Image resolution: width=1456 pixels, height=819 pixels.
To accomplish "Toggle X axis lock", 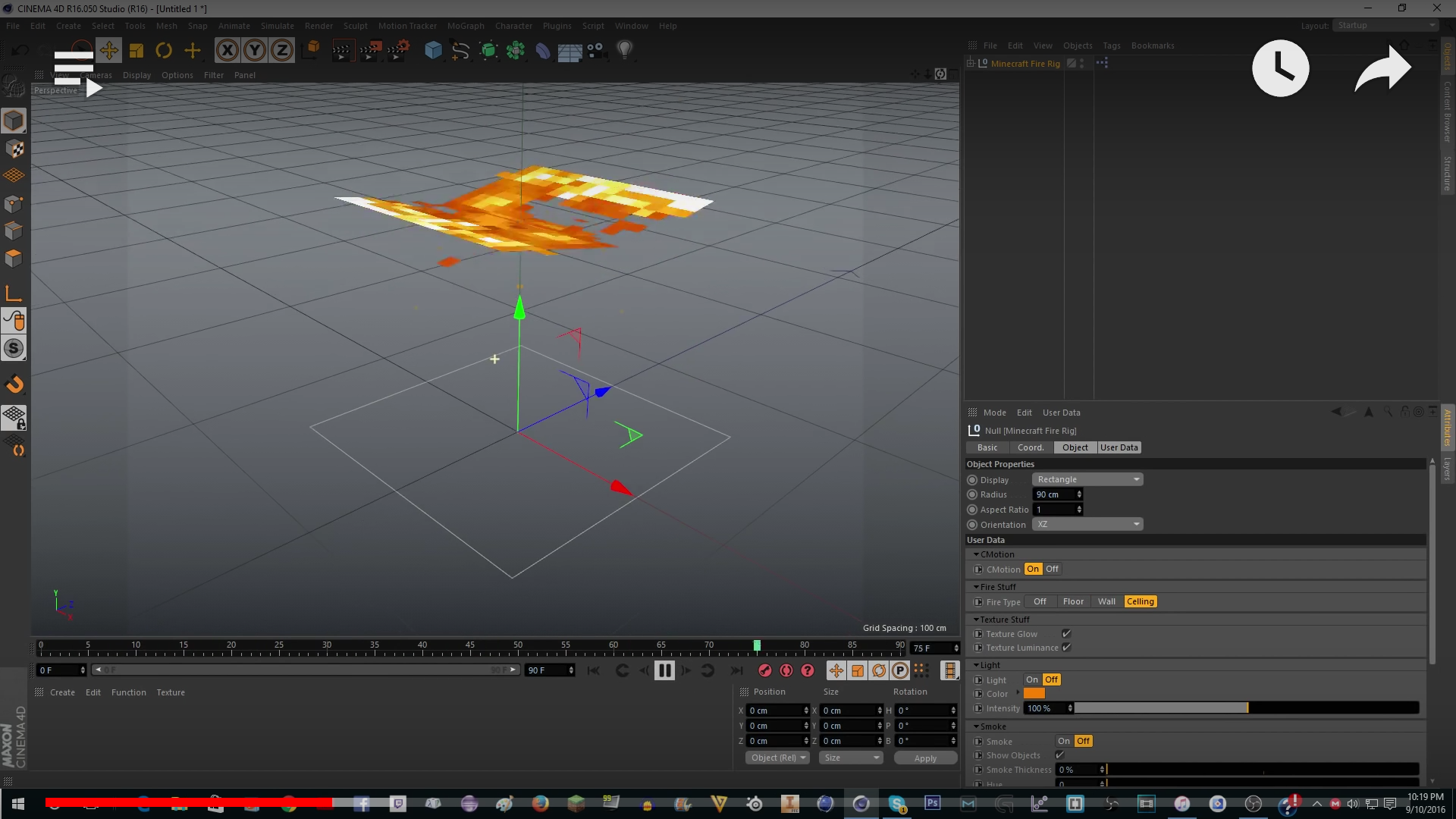I will coord(227,51).
